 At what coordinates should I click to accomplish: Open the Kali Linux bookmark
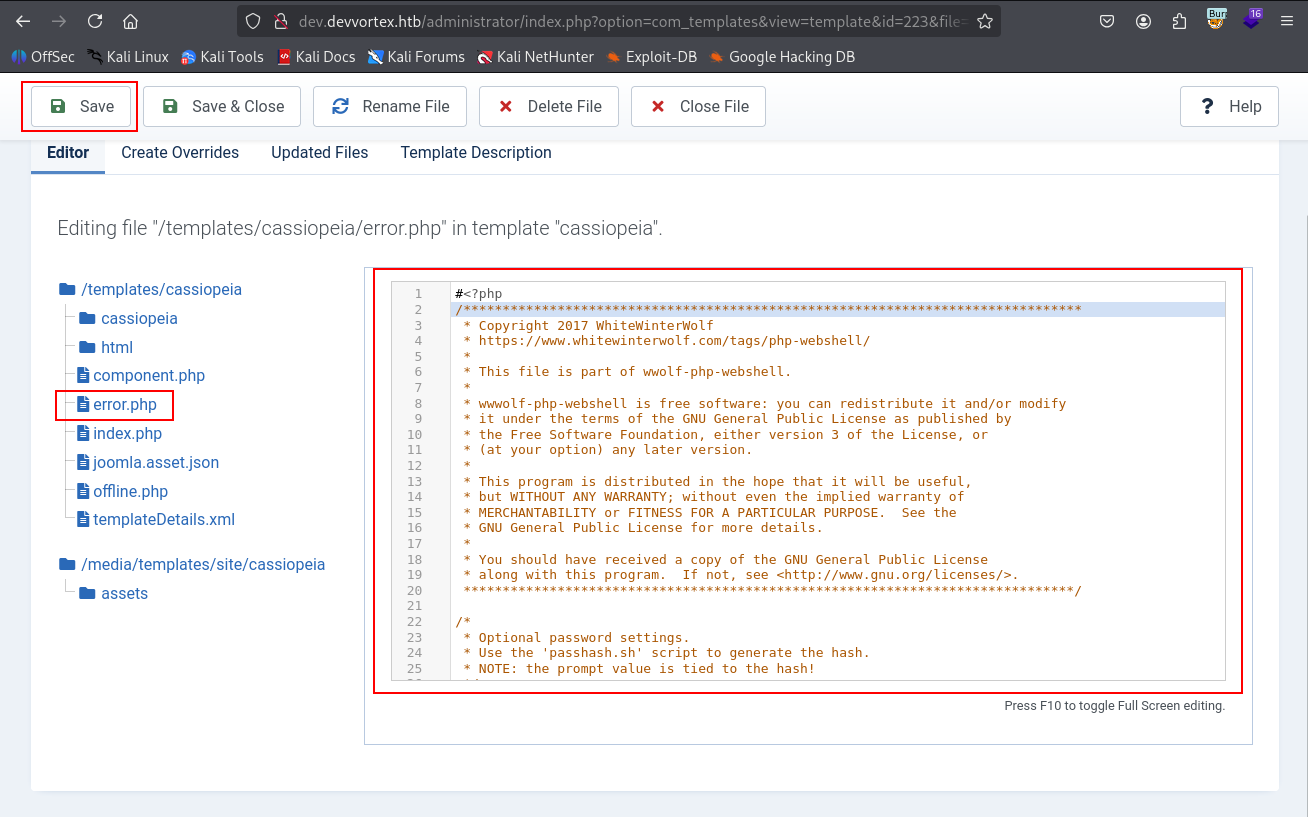127,57
